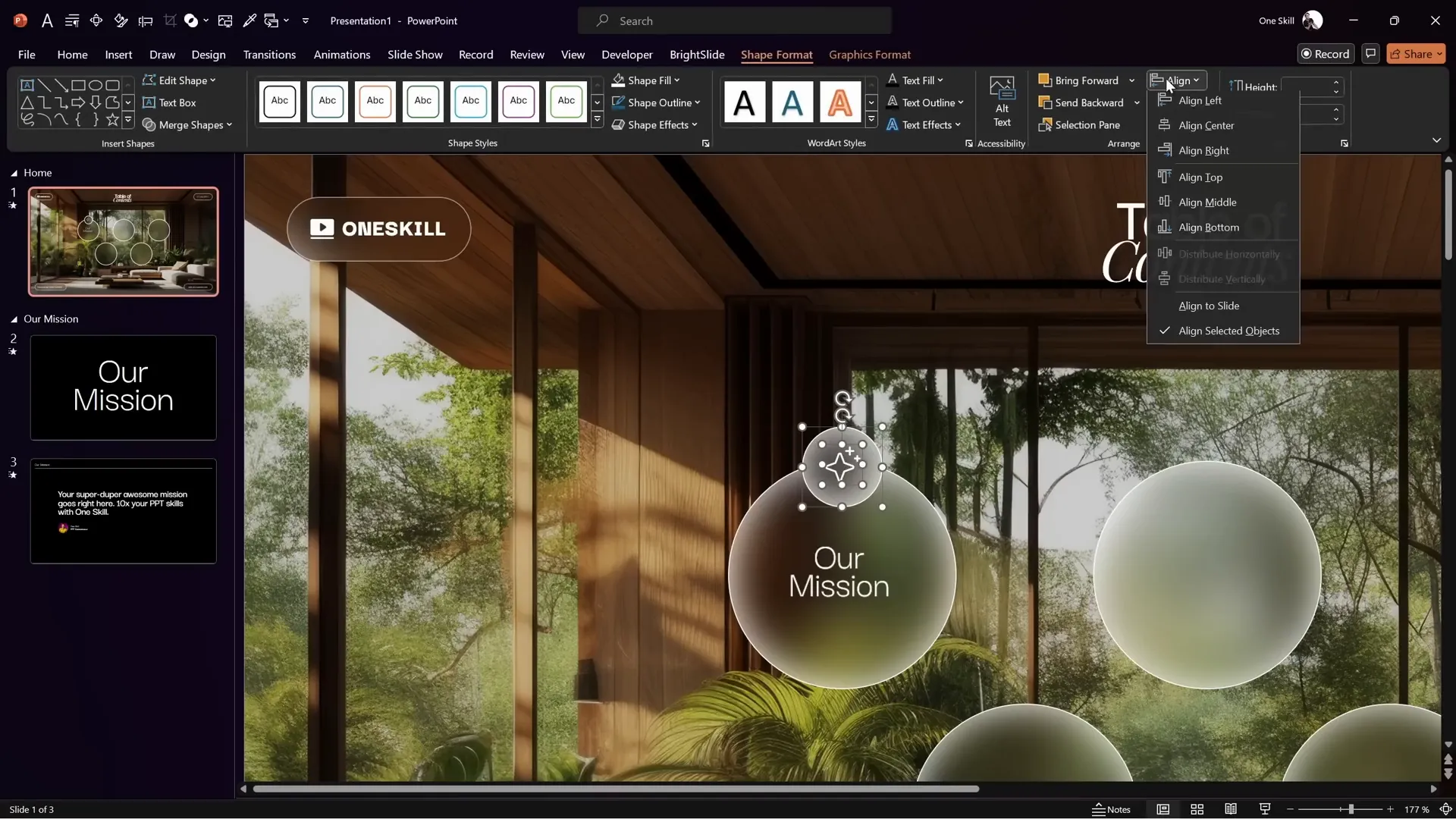Select slide 1 thumbnail
Image resolution: width=1456 pixels, height=819 pixels.
coord(124,242)
